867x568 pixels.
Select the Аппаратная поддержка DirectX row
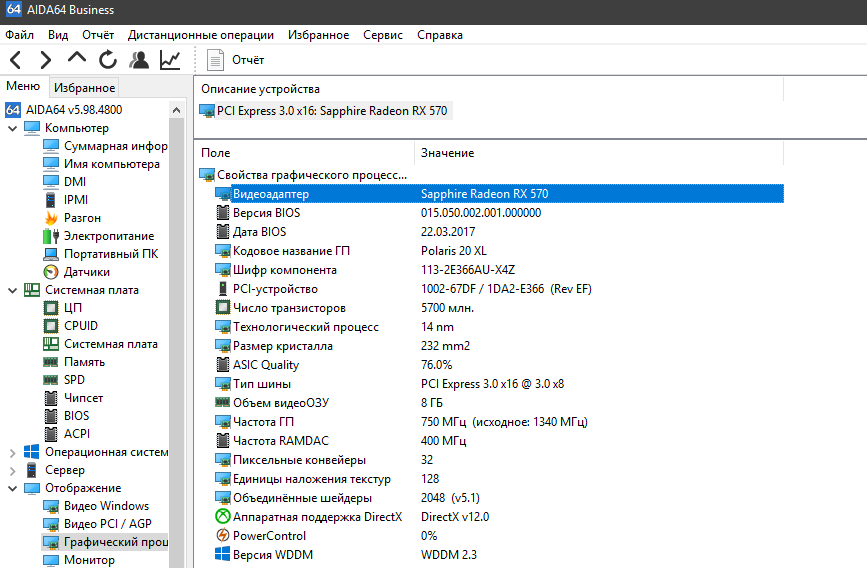316,517
